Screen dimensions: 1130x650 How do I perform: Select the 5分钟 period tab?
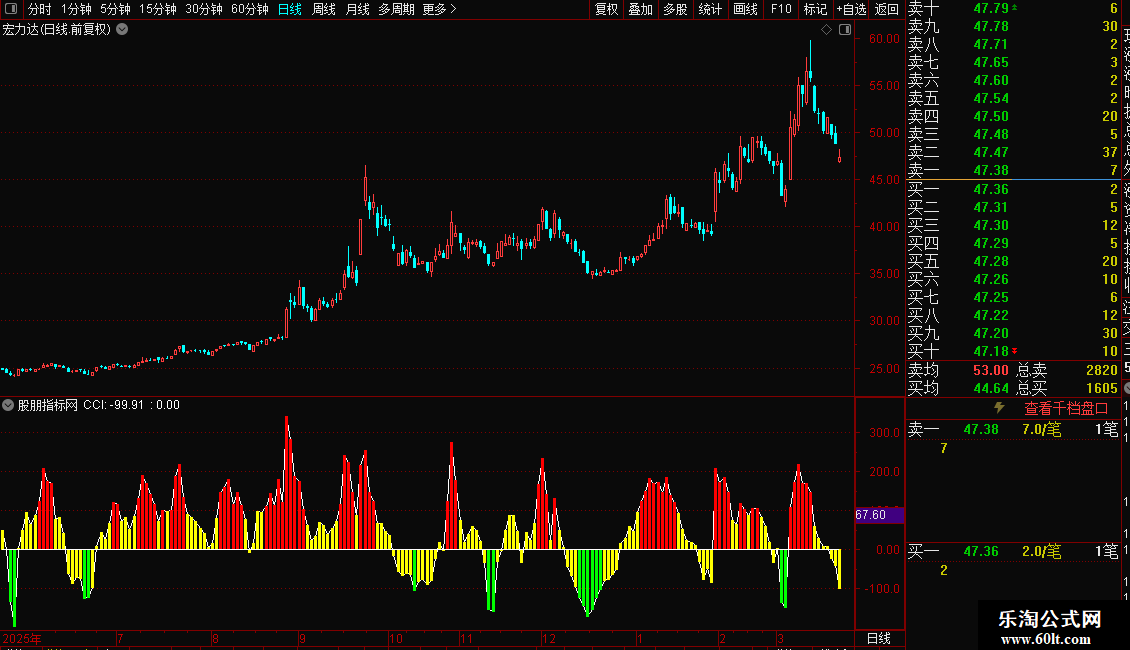(115, 9)
